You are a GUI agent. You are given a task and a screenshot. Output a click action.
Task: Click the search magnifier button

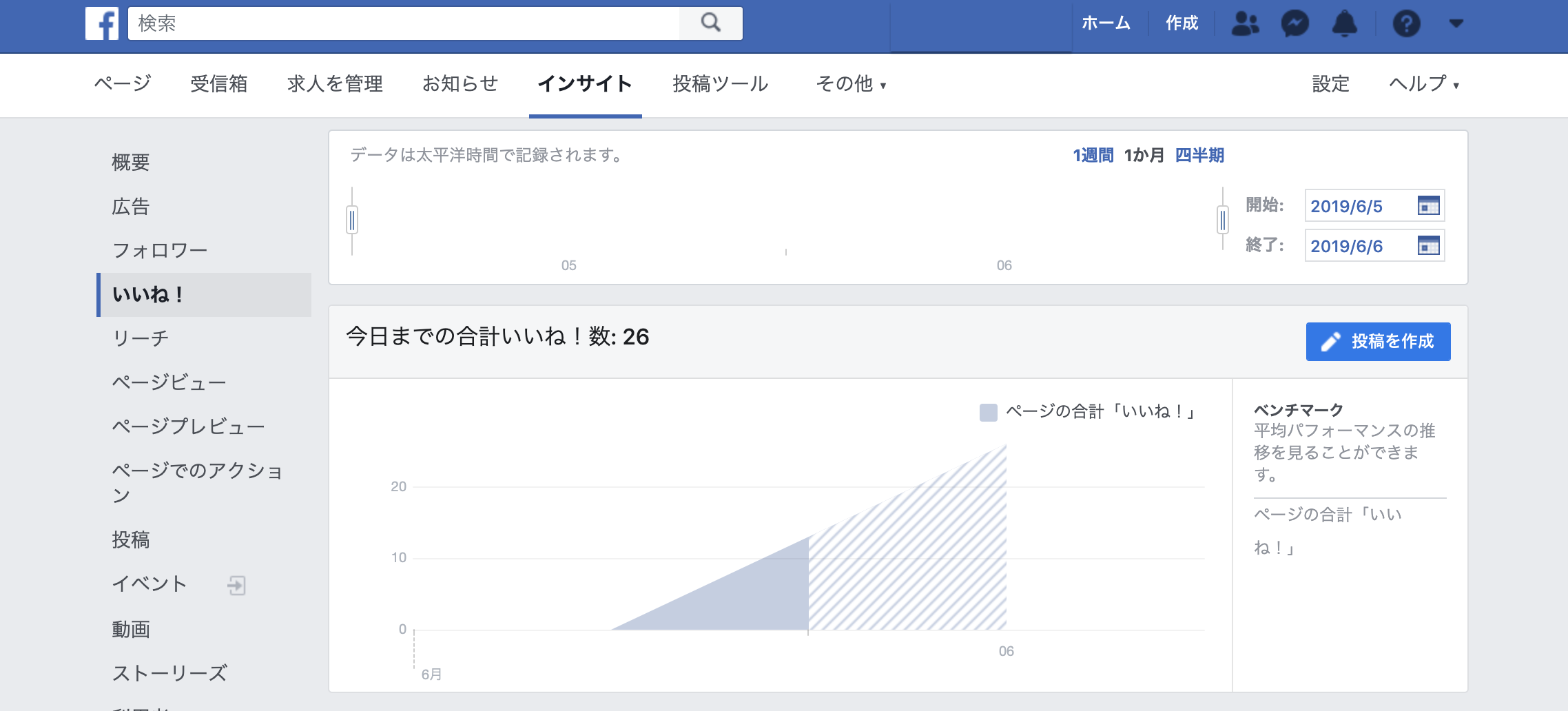(710, 23)
